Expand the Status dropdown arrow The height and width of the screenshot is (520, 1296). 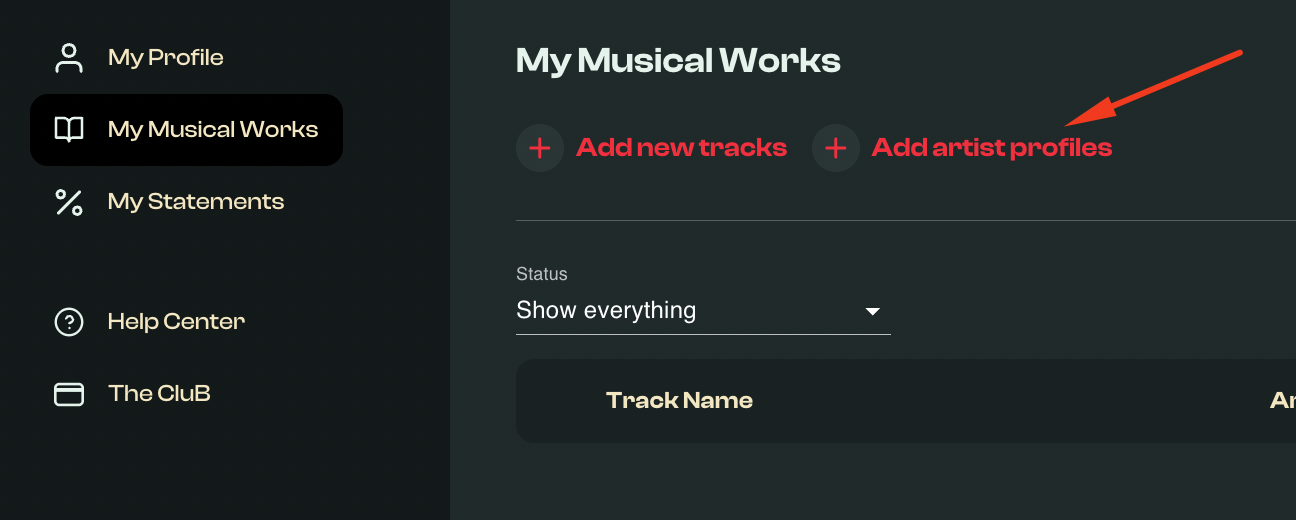[x=872, y=311]
